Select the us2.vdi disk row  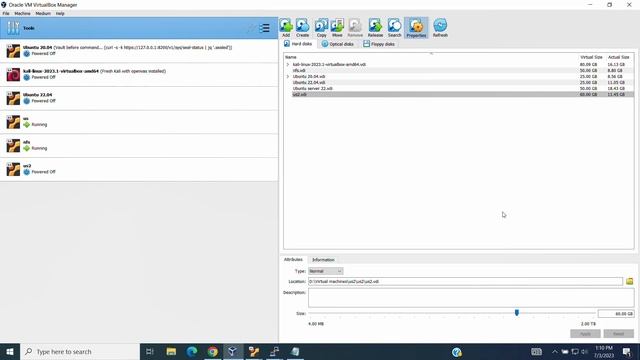459,94
